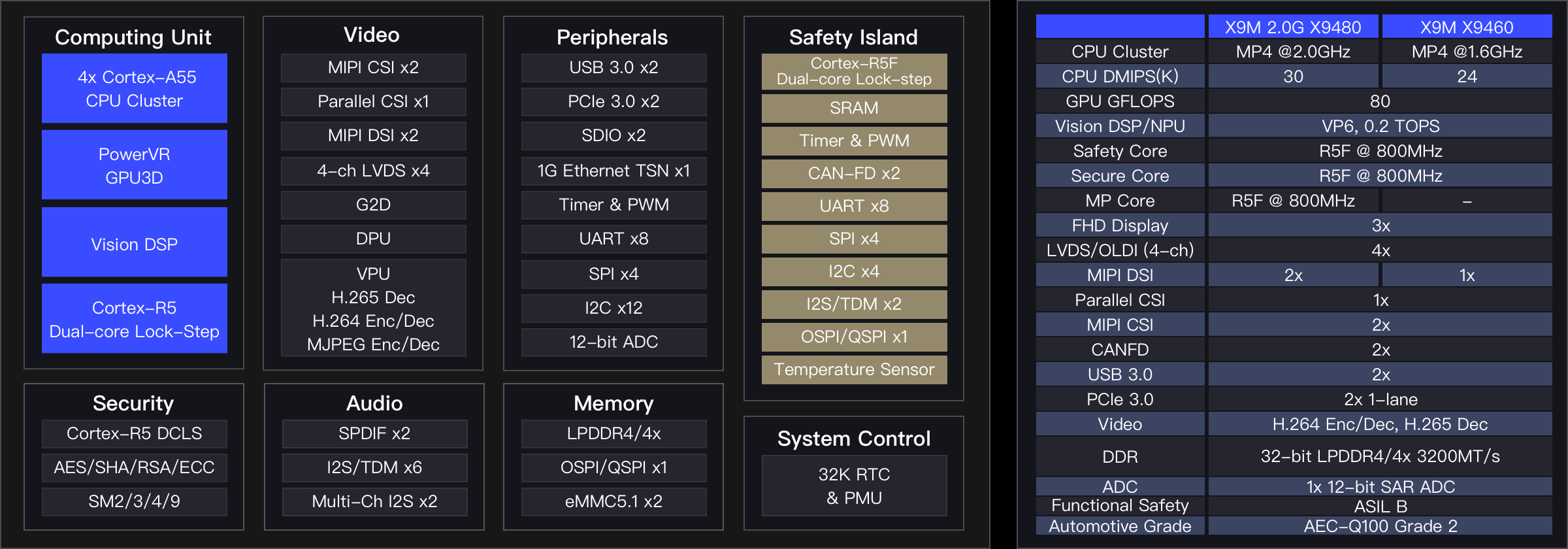Viewport: 1568px width, 549px height.
Task: Click I2S/TDM x6 under Audio
Action: [x=375, y=468]
